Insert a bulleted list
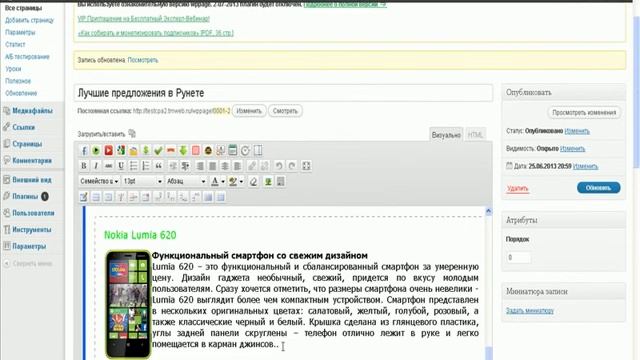Viewport: 640px width, 360px height. pyautogui.click(x=133, y=166)
